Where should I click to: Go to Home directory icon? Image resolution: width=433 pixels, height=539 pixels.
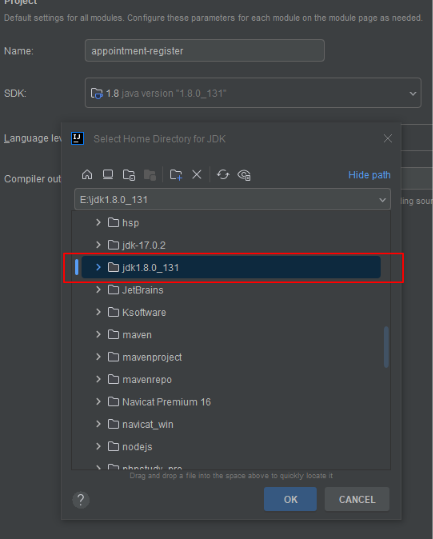pyautogui.click(x=87, y=175)
